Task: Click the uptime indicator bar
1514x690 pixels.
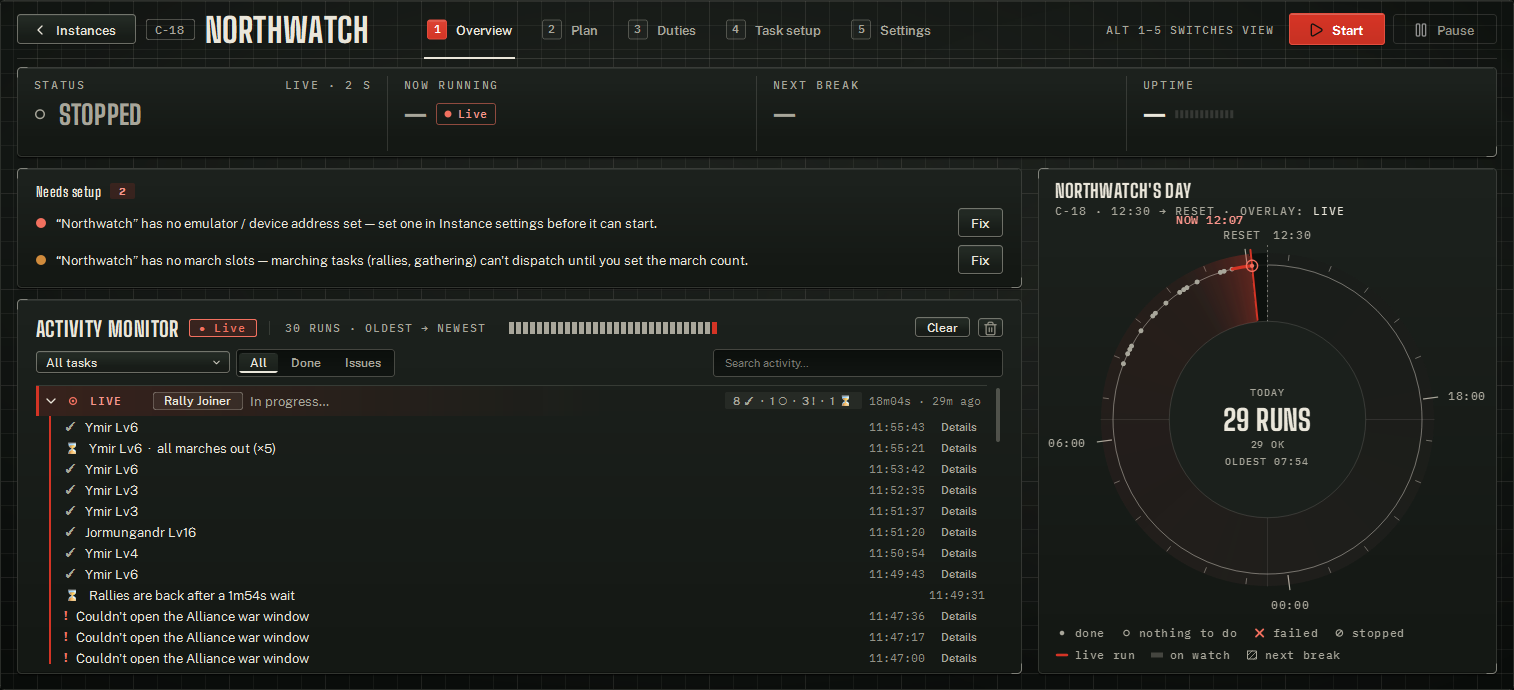Action: 1205,115
